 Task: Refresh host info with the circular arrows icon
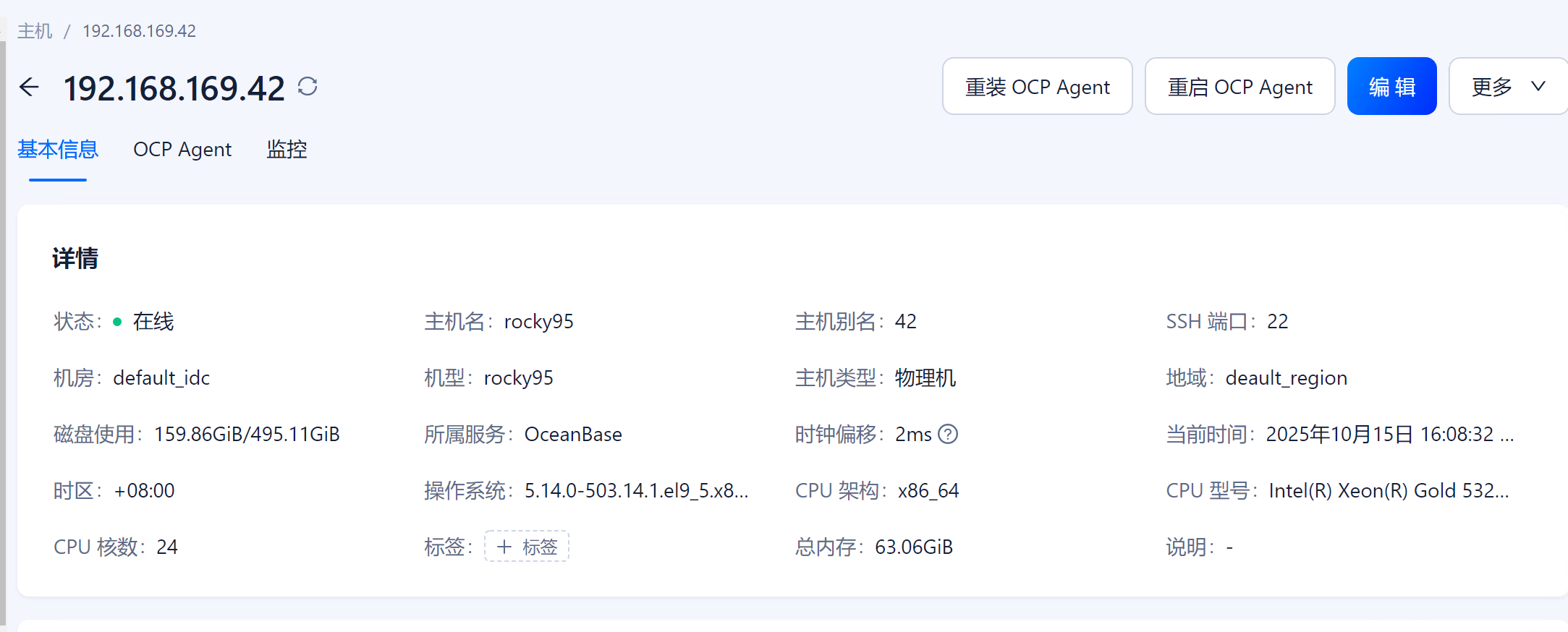click(x=308, y=87)
